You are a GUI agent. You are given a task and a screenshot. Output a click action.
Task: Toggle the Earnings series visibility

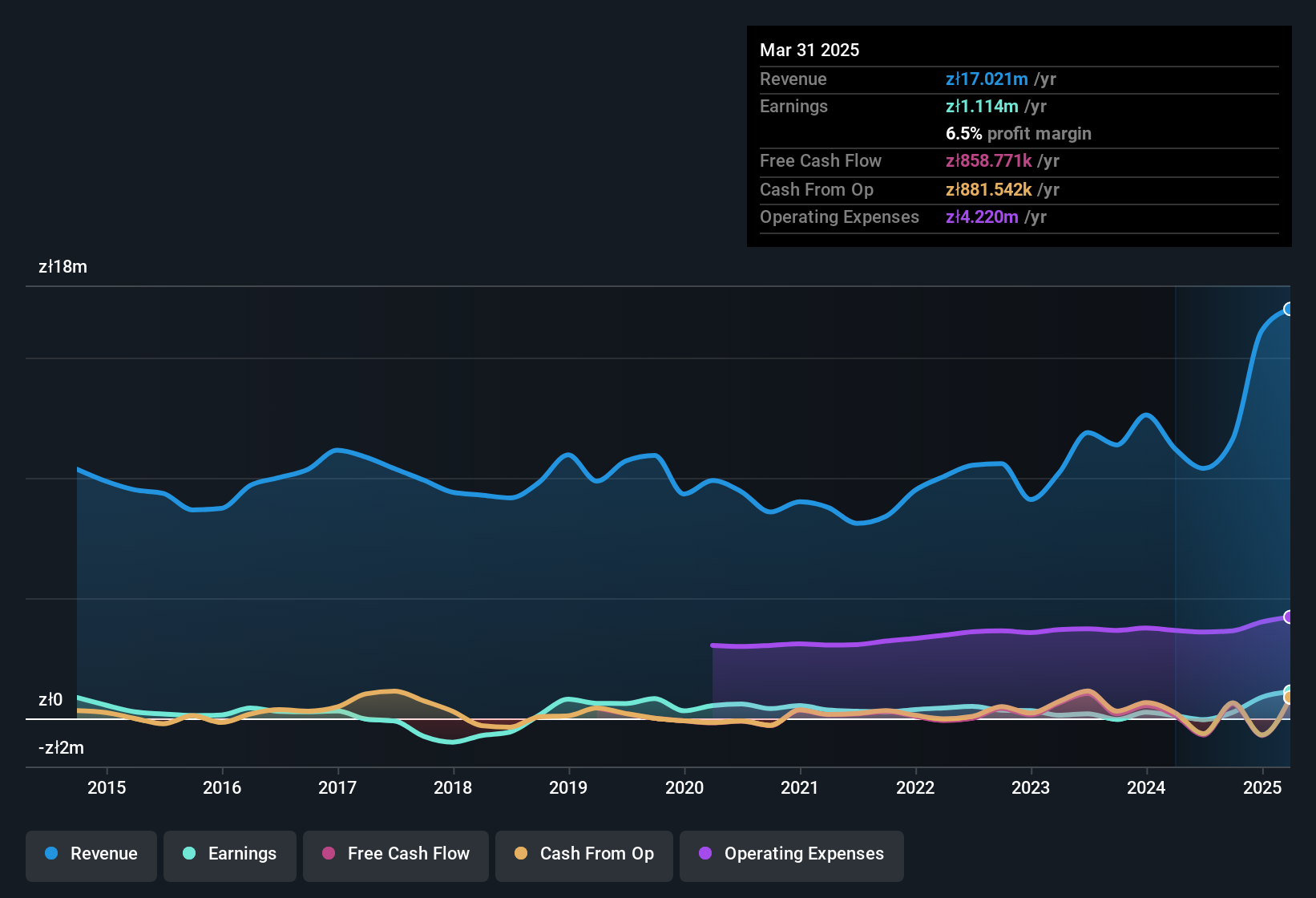[230, 854]
